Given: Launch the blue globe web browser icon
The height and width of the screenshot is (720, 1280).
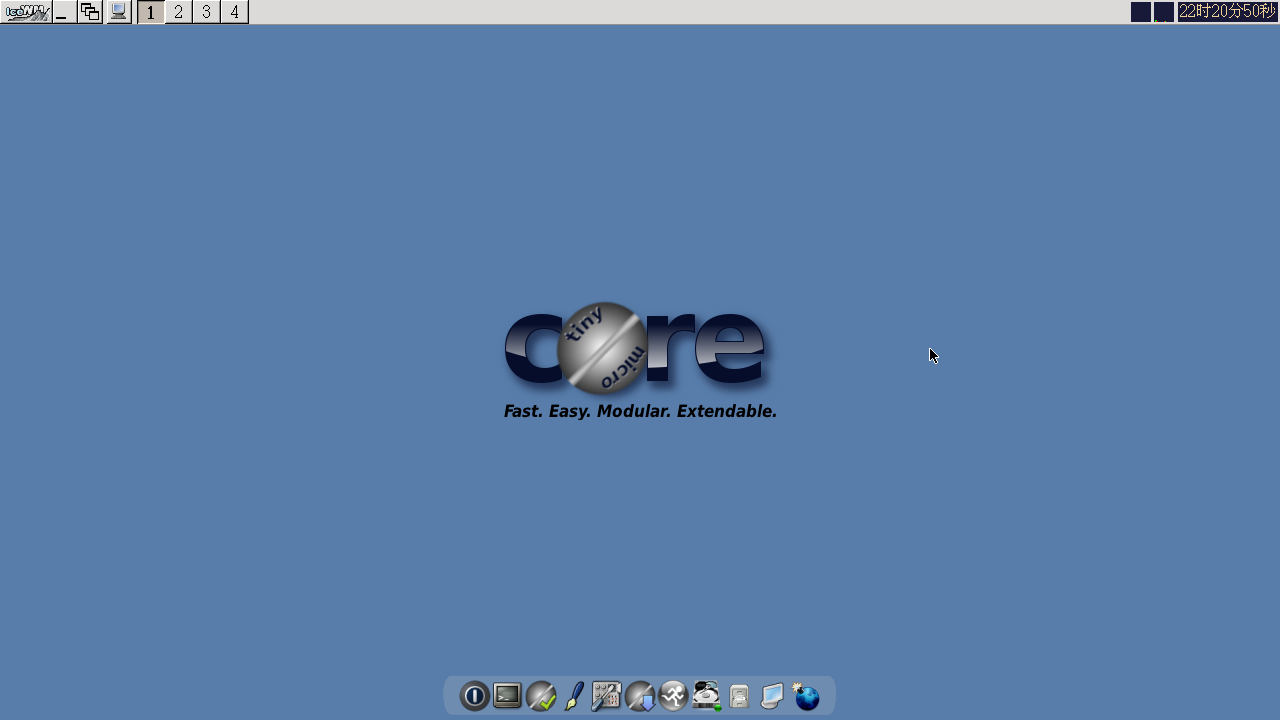Looking at the screenshot, I should point(806,695).
